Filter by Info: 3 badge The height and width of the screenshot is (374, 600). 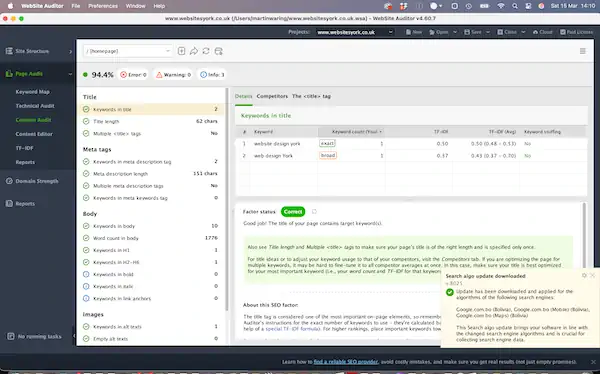click(x=212, y=75)
